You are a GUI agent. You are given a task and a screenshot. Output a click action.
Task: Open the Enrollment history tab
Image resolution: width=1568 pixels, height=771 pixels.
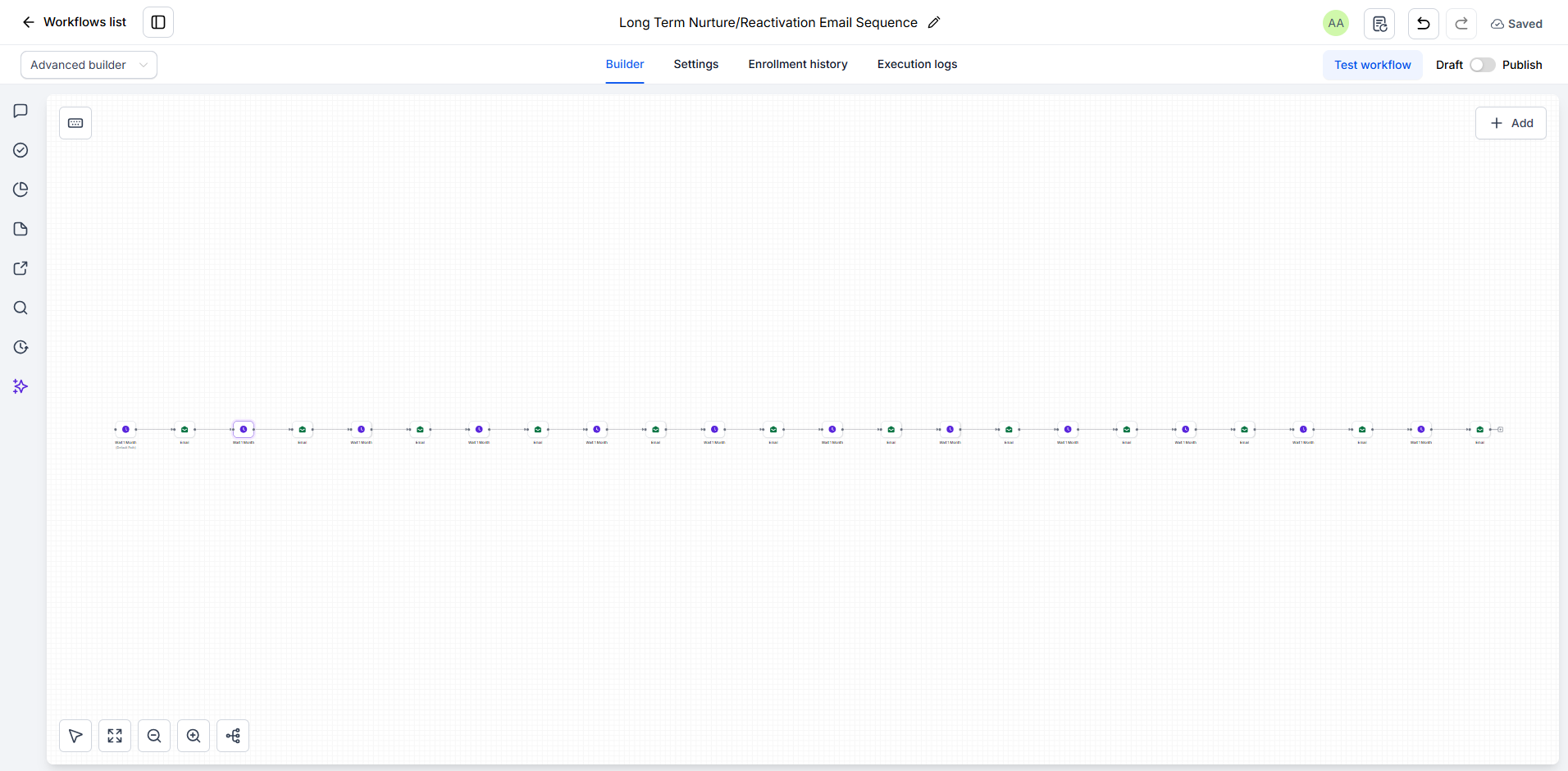[x=798, y=64]
